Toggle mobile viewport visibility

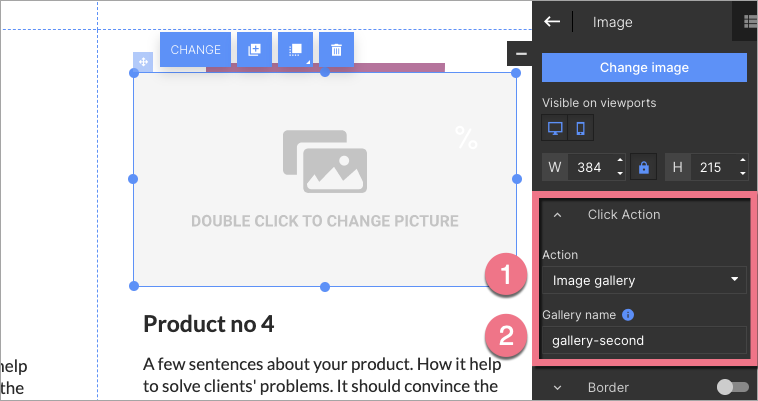click(581, 129)
